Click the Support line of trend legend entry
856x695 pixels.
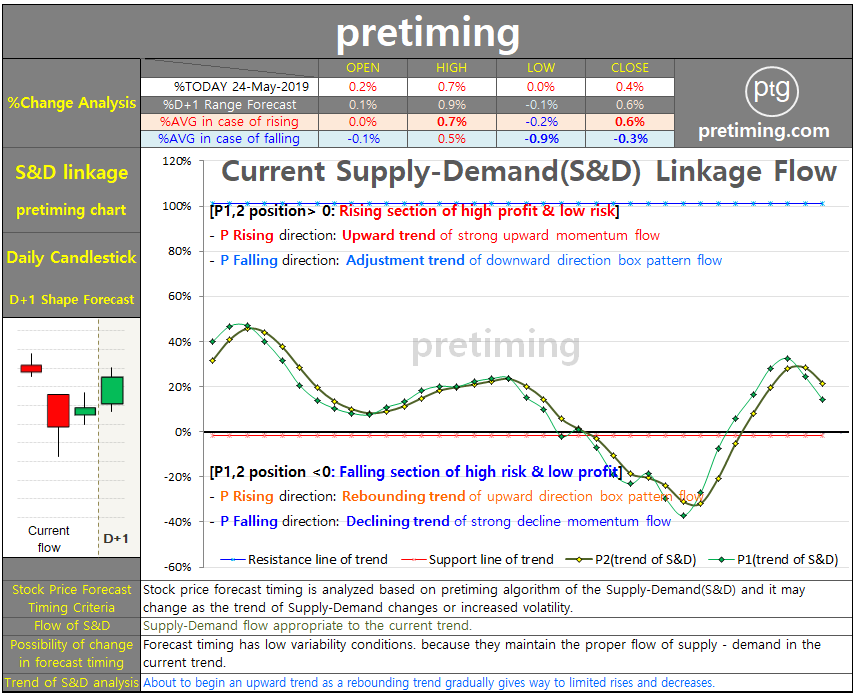click(478, 560)
